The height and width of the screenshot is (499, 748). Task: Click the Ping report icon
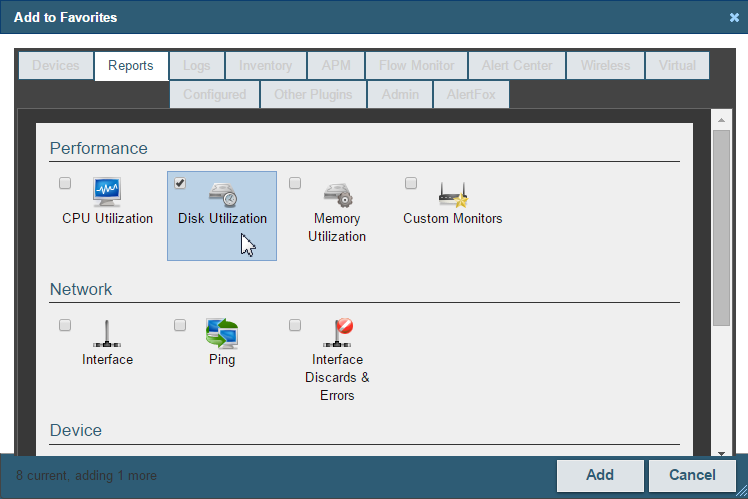coord(222,333)
